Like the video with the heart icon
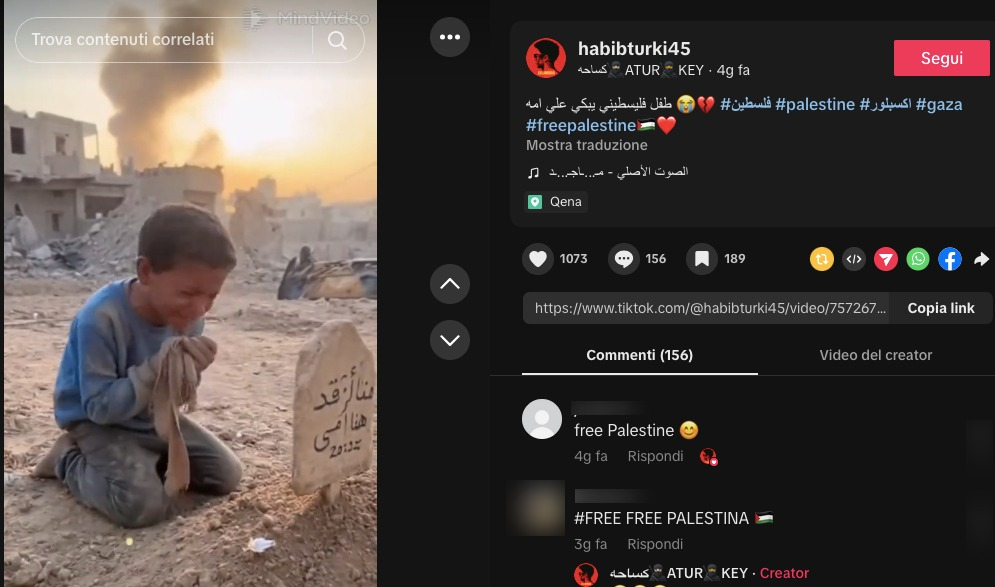Viewport: 995px width, 587px height. click(x=537, y=259)
